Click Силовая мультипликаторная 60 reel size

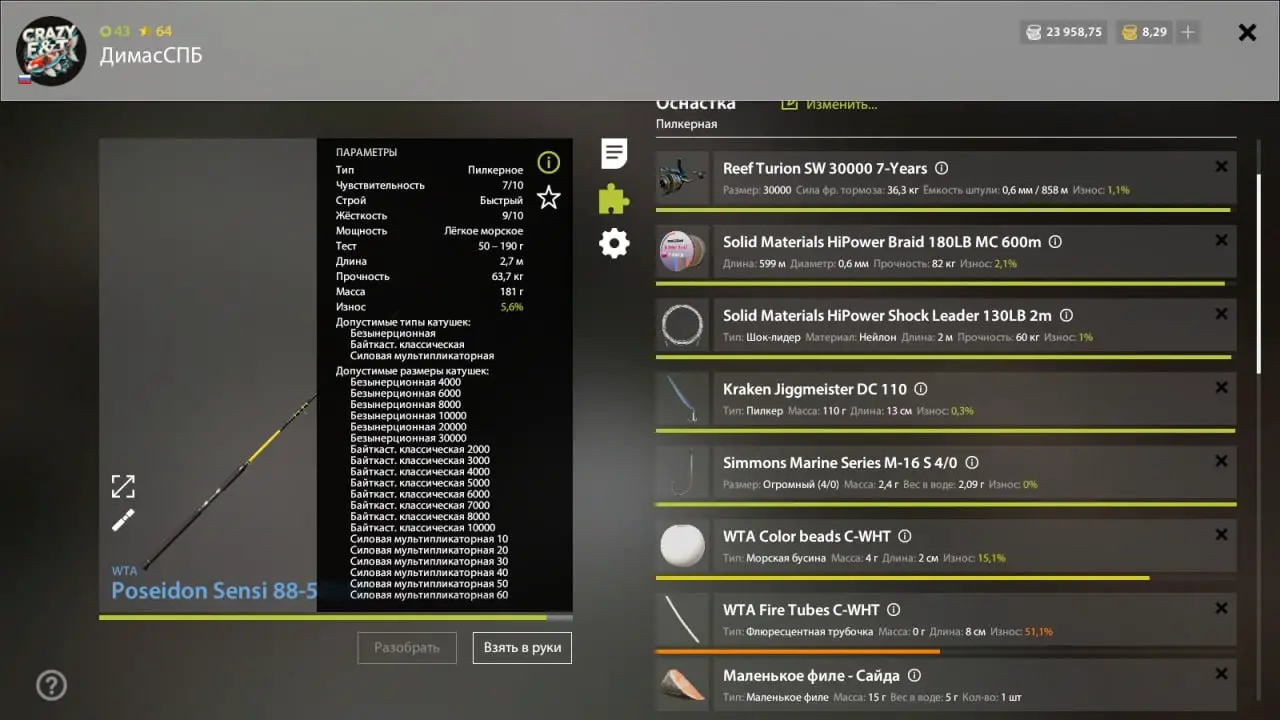(x=429, y=595)
